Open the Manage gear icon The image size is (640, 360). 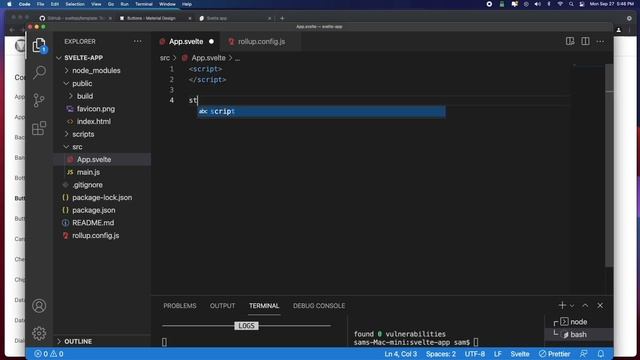[x=39, y=333]
